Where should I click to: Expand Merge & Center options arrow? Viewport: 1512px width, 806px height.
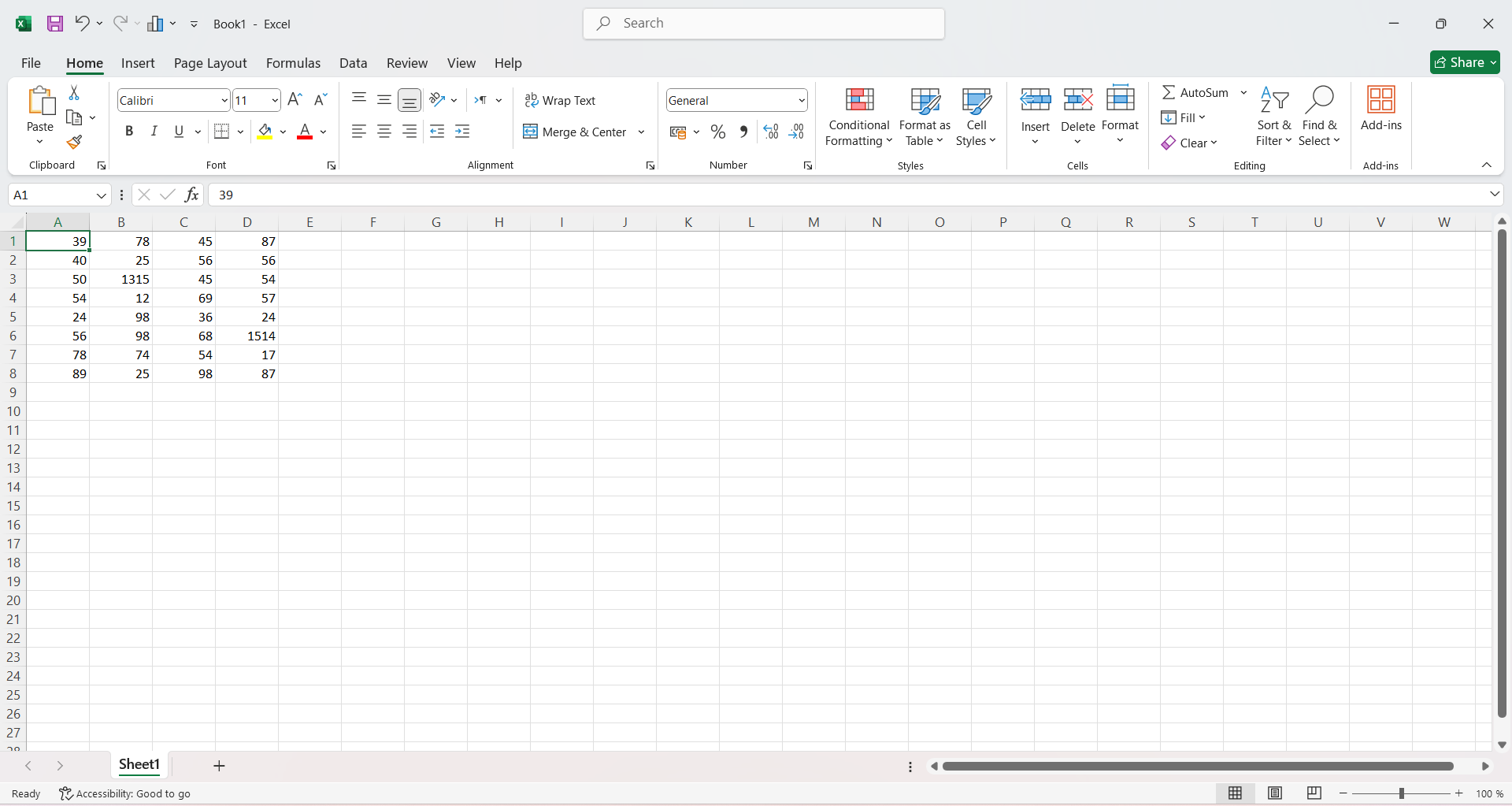coord(641,132)
